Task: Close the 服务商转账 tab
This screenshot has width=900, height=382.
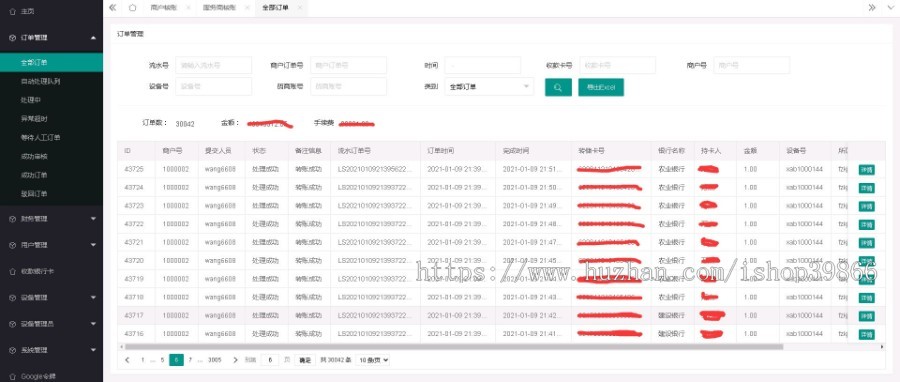Action: 246,8
